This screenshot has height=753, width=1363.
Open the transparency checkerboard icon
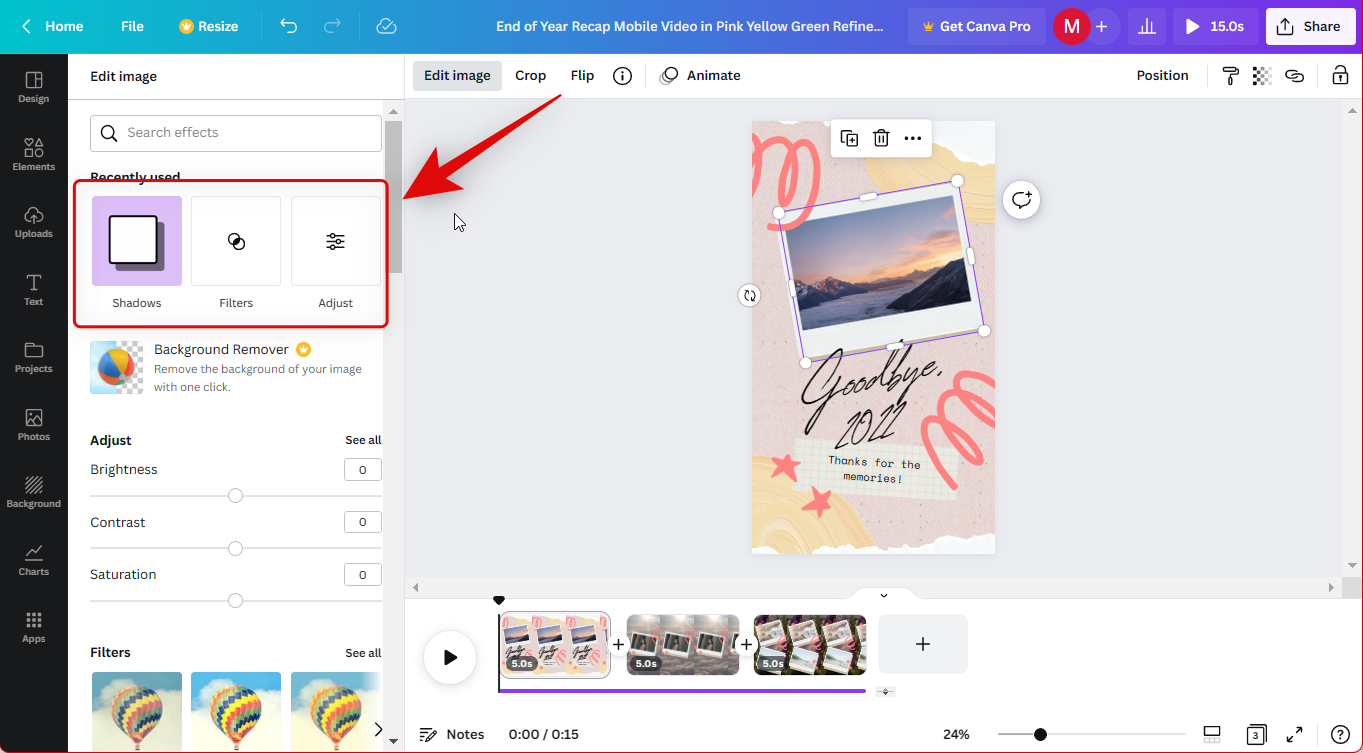(x=1262, y=76)
